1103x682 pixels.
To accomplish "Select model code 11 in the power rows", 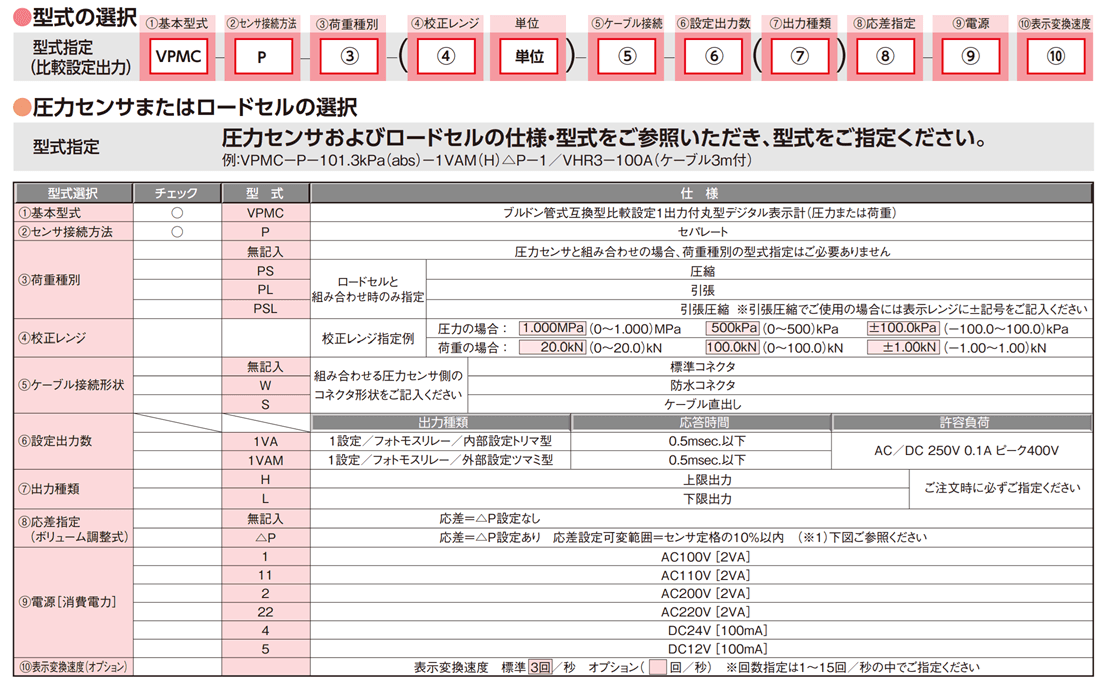I will (x=265, y=575).
